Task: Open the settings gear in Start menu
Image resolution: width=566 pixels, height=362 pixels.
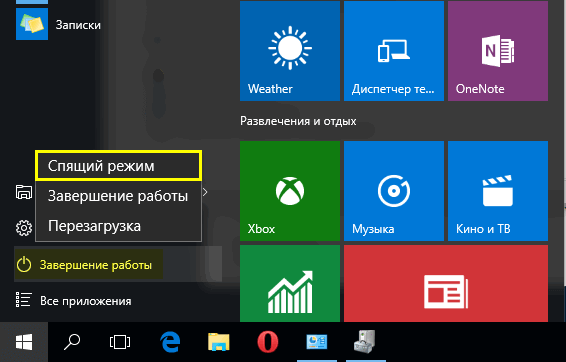Action: point(24,228)
